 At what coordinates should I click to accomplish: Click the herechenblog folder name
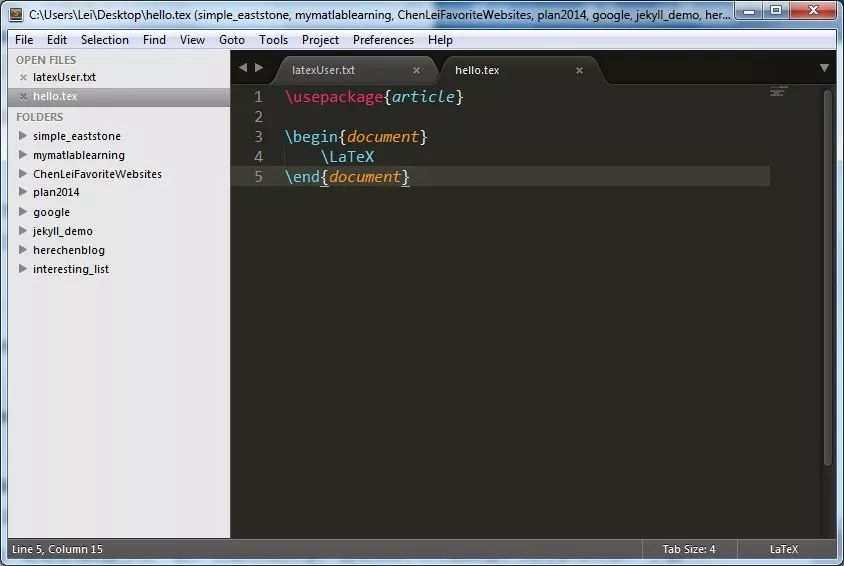point(68,250)
